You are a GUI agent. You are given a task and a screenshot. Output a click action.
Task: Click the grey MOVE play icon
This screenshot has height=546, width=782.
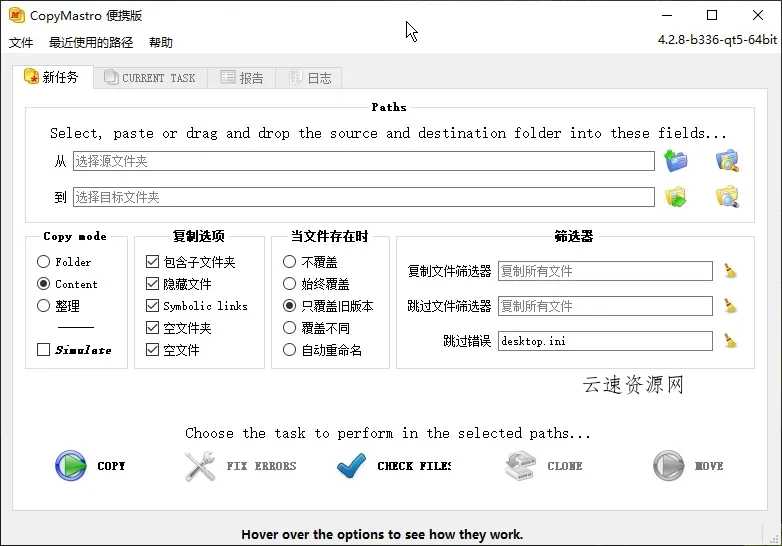pyautogui.click(x=668, y=466)
